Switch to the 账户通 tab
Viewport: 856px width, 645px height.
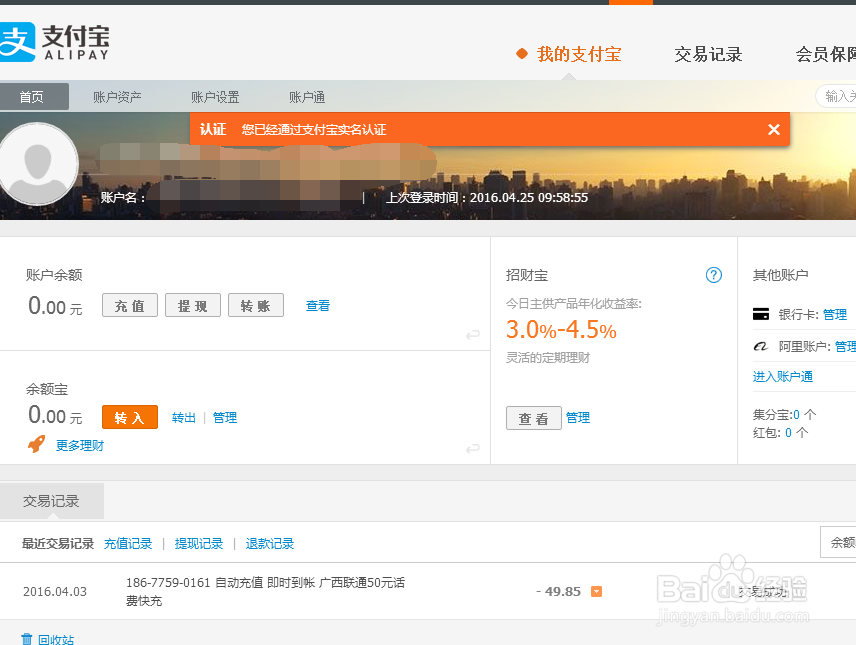pyautogui.click(x=307, y=97)
